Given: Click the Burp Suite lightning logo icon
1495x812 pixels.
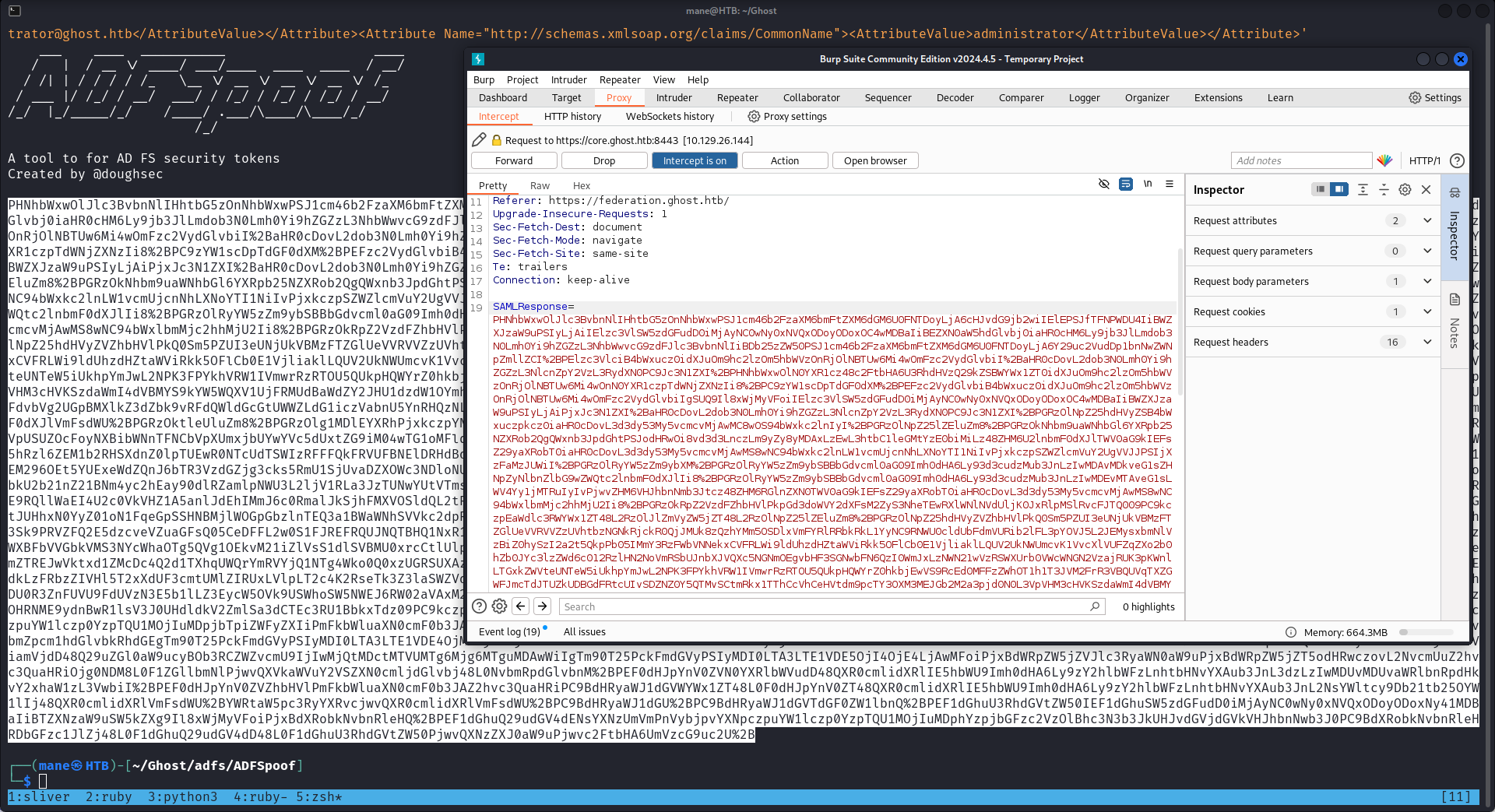Looking at the screenshot, I should 478,59.
